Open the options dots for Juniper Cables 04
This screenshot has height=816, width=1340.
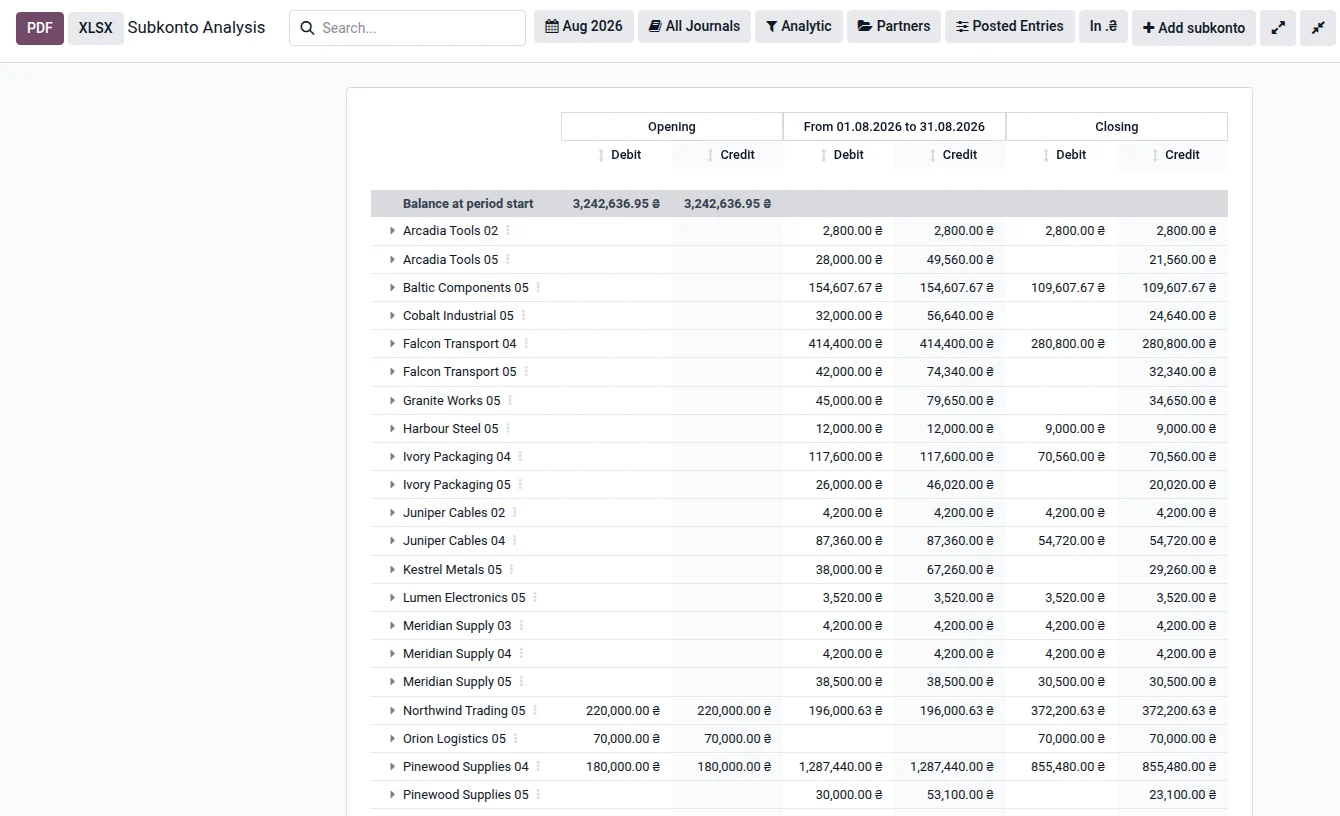pos(515,541)
